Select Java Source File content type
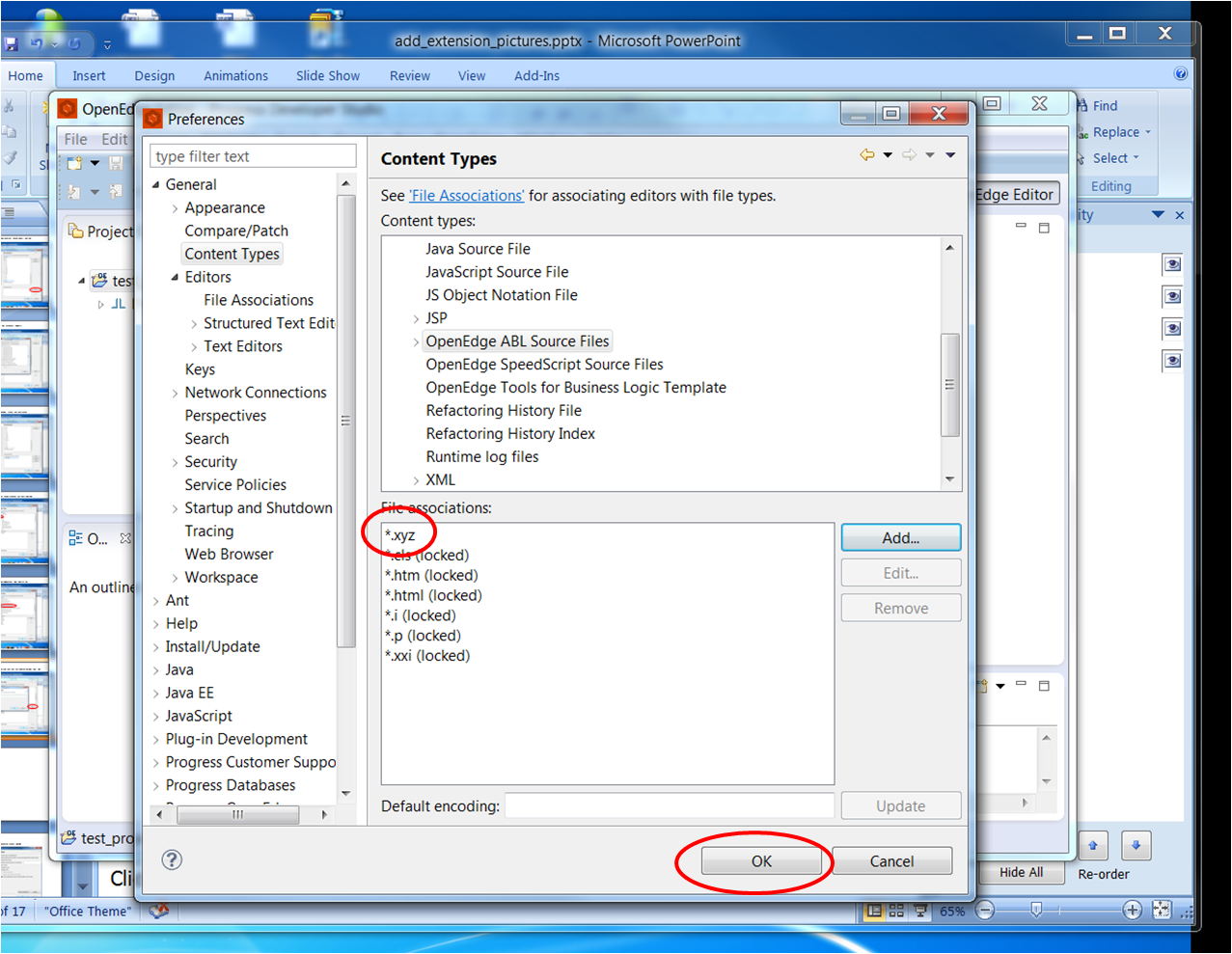The width and height of the screenshot is (1232, 954). tap(478, 249)
